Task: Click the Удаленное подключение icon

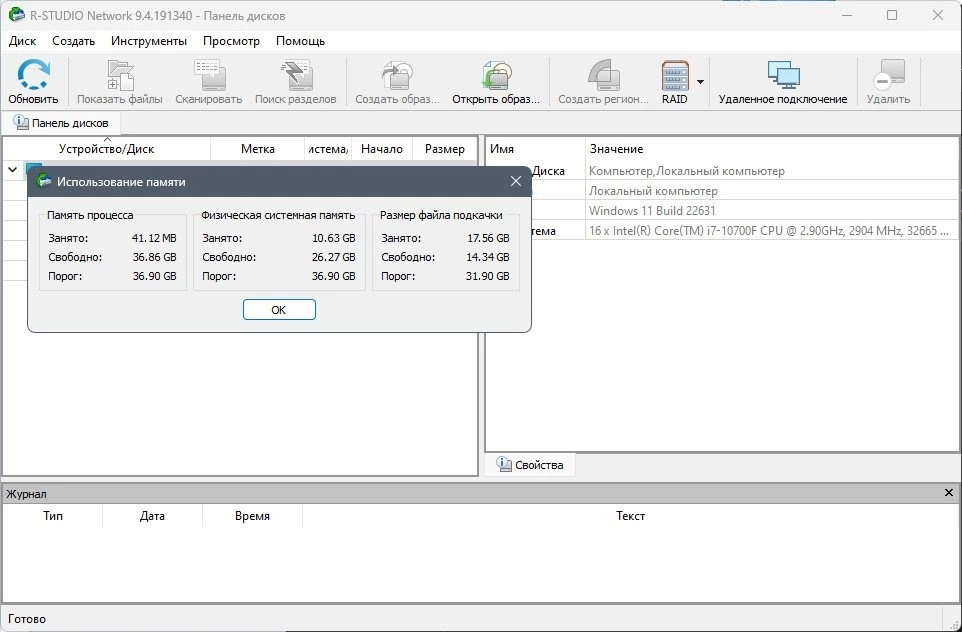Action: (x=783, y=75)
